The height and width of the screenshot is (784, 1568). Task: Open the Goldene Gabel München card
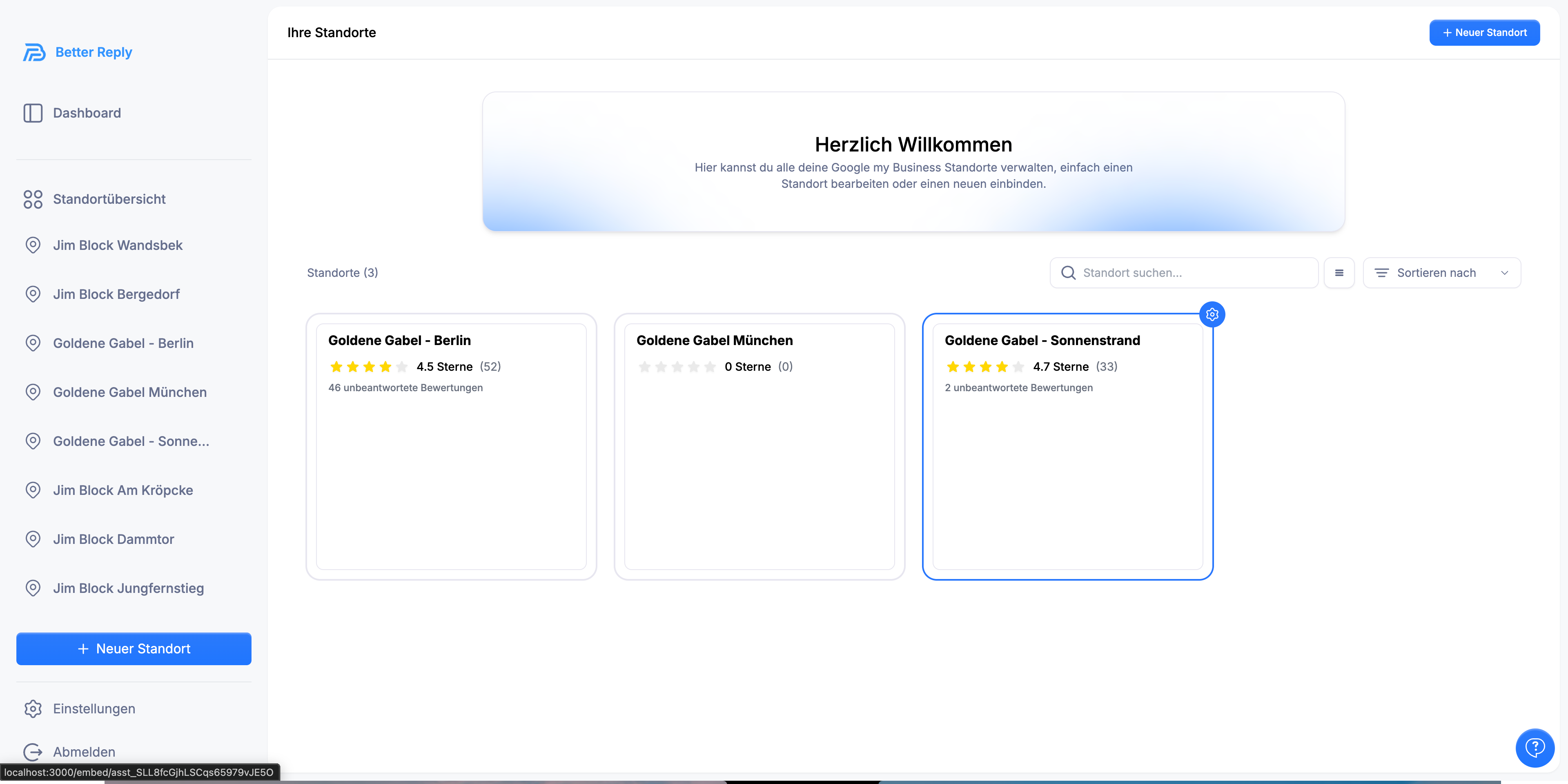pyautogui.click(x=759, y=446)
